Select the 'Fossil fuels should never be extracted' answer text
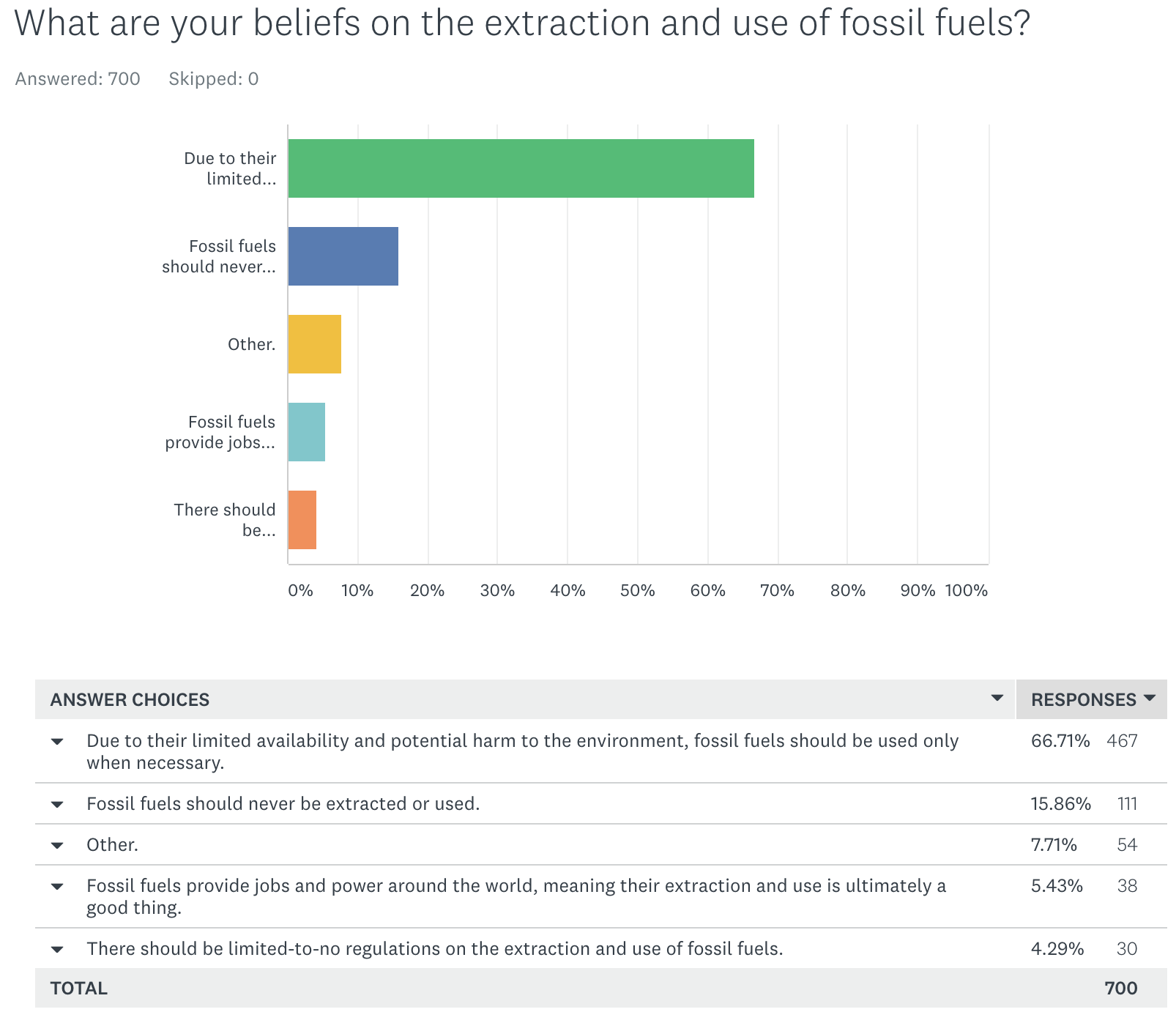 (283, 804)
